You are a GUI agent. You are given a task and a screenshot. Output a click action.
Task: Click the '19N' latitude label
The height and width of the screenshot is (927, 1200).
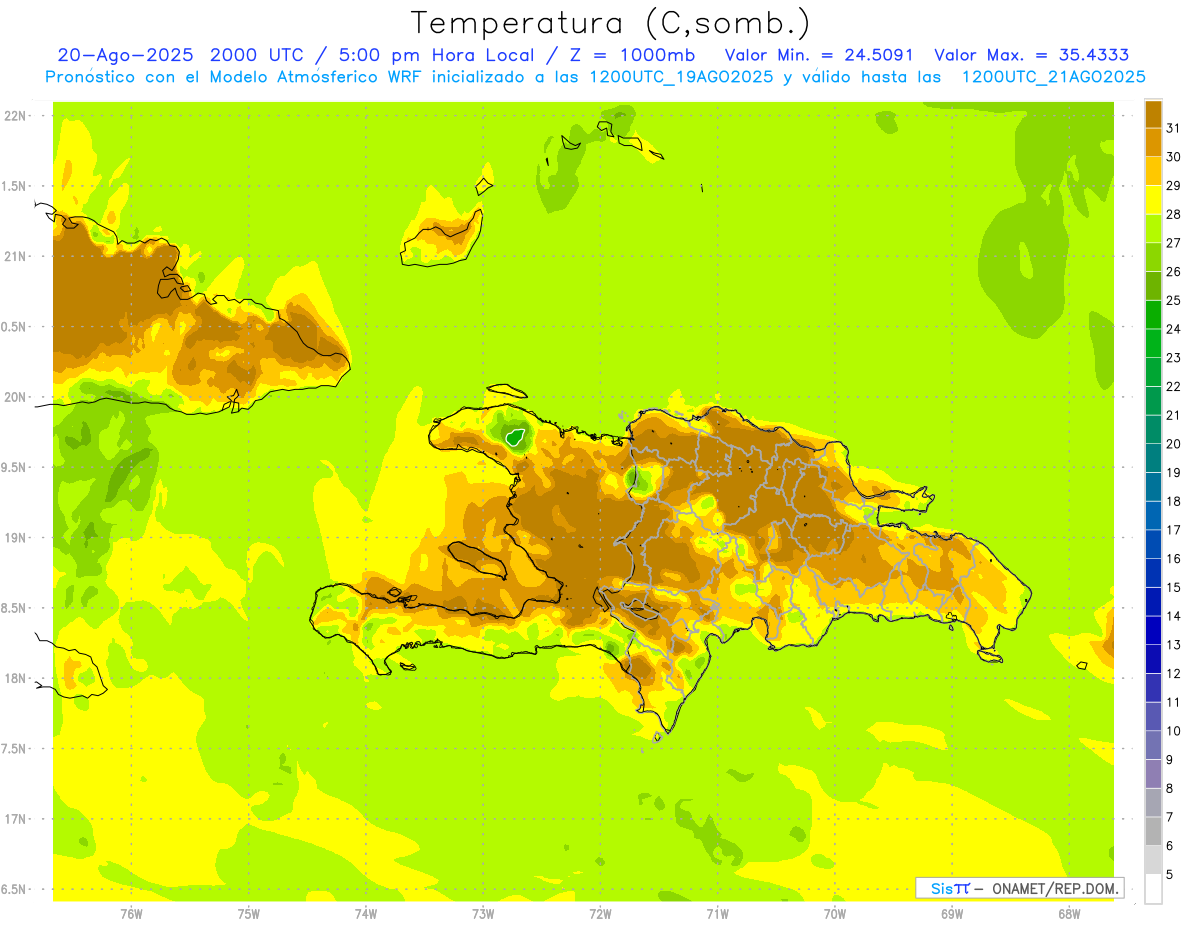[14, 538]
